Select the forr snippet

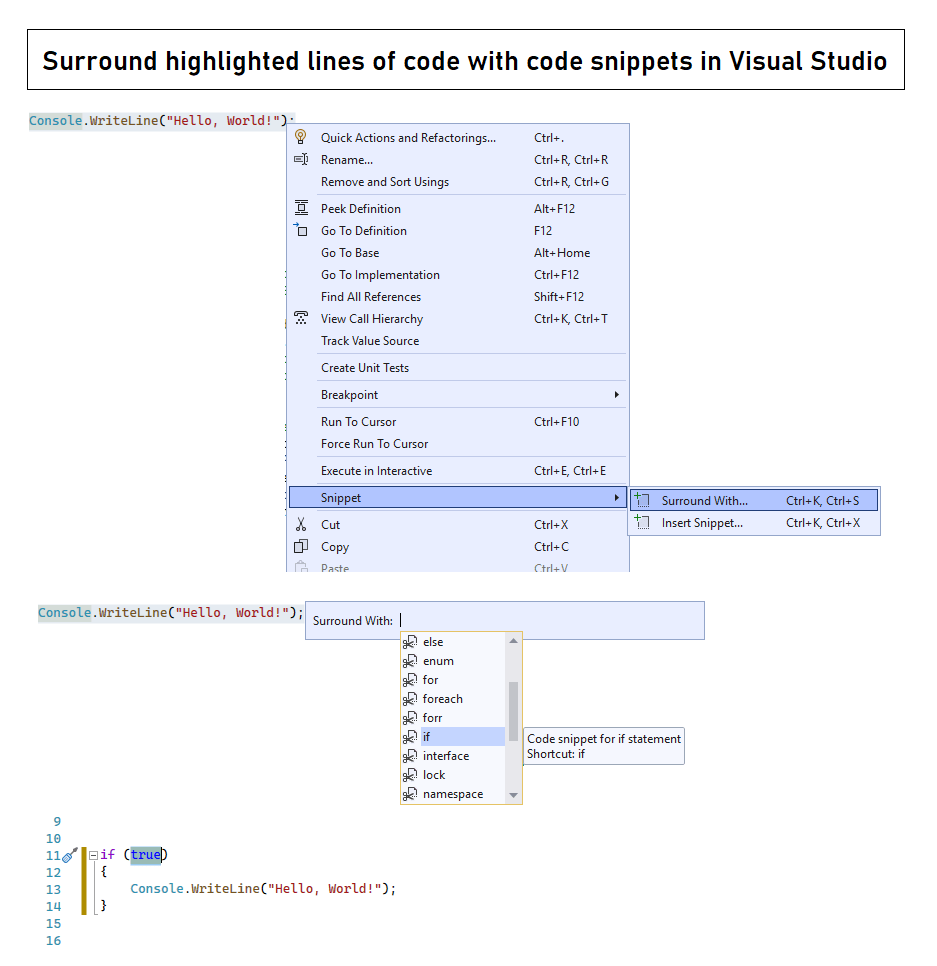click(x=453, y=718)
